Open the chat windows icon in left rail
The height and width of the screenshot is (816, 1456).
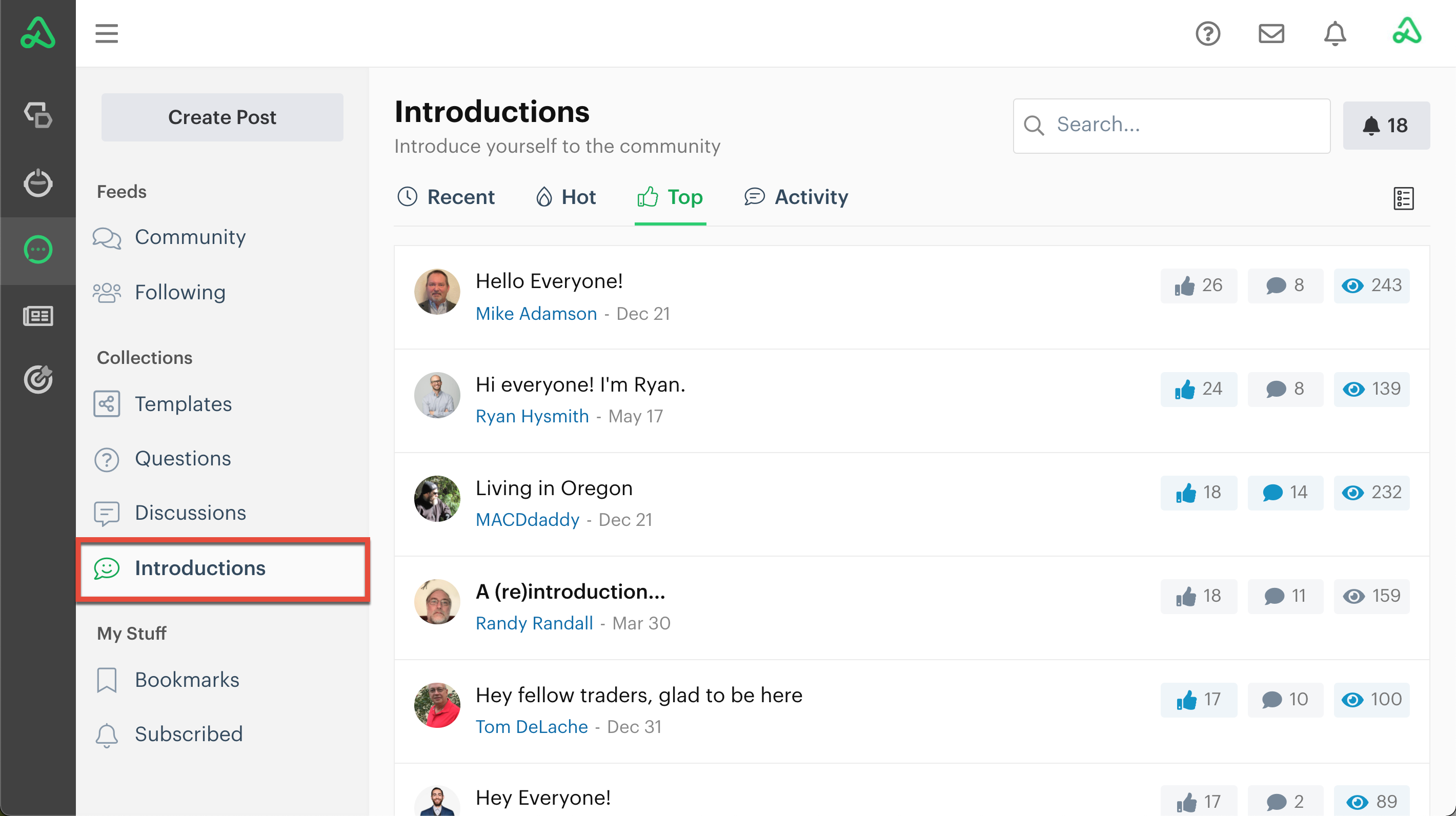tap(38, 115)
